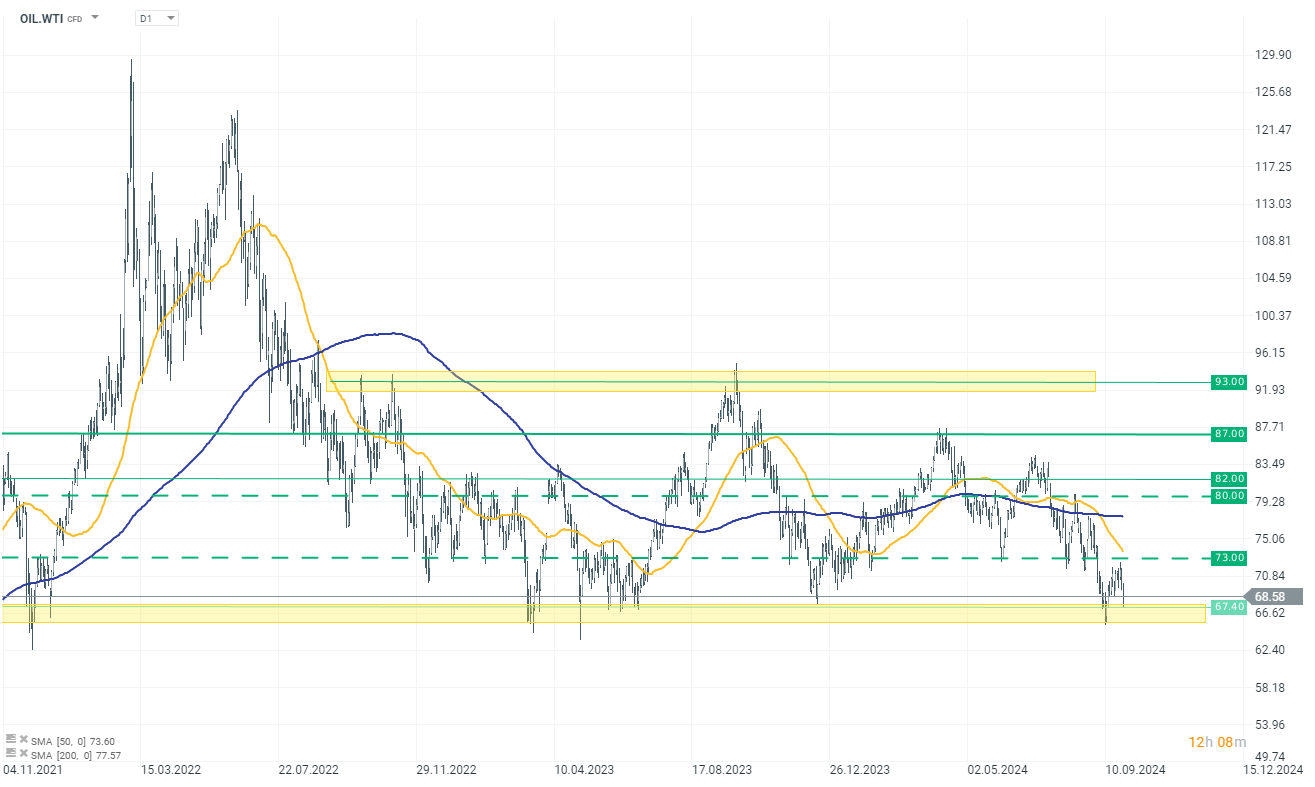This screenshot has height=787, width=1315.
Task: Click the candle countdown timer 12h 08m
Action: tap(1217, 742)
